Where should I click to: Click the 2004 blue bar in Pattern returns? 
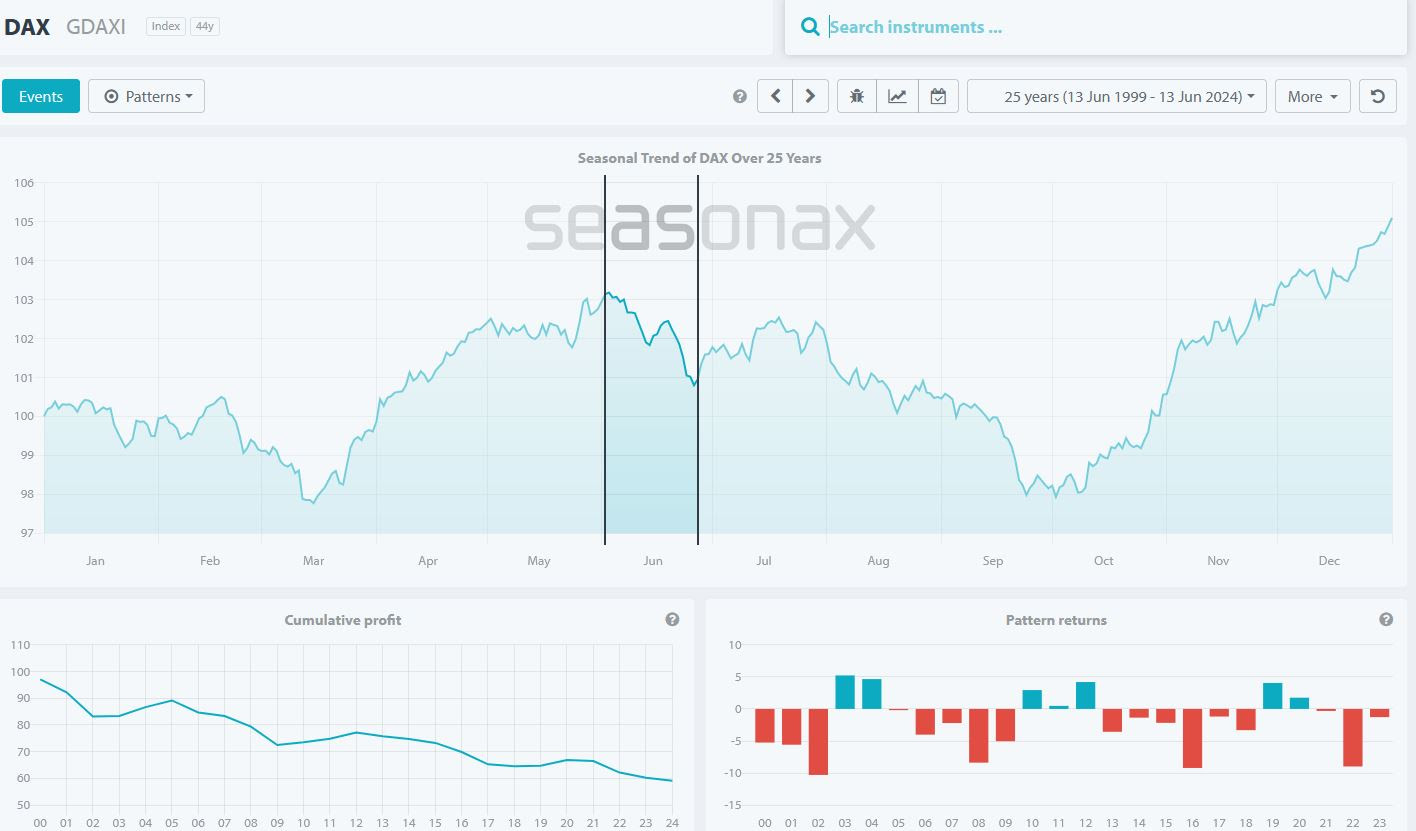(872, 694)
